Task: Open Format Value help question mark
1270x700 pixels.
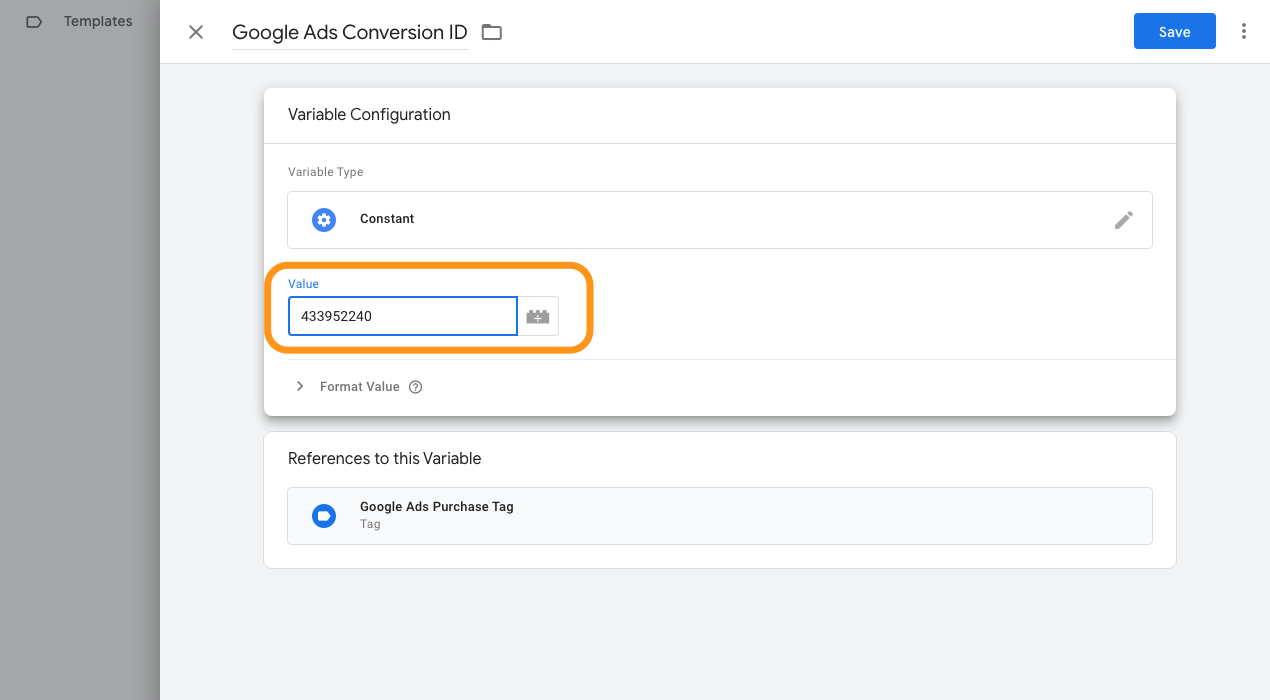Action: coord(416,387)
